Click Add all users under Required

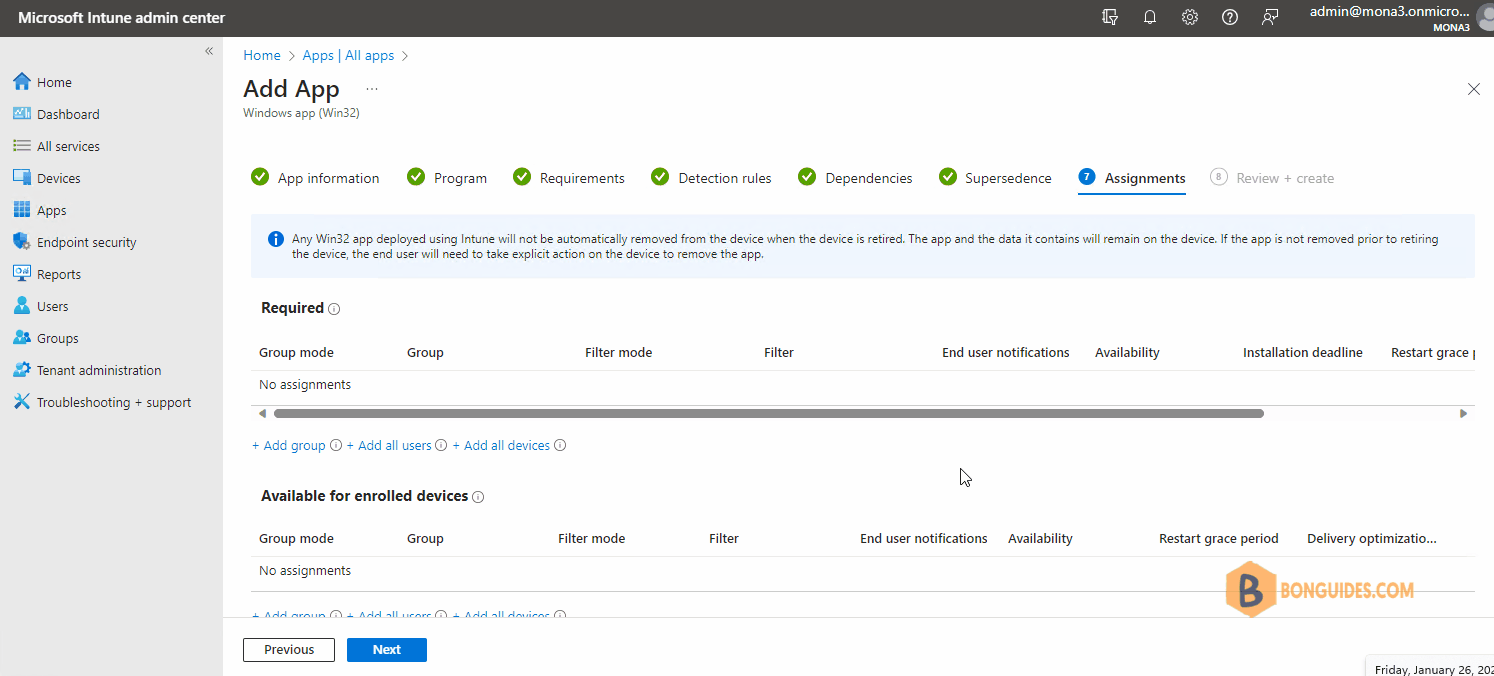[389, 445]
